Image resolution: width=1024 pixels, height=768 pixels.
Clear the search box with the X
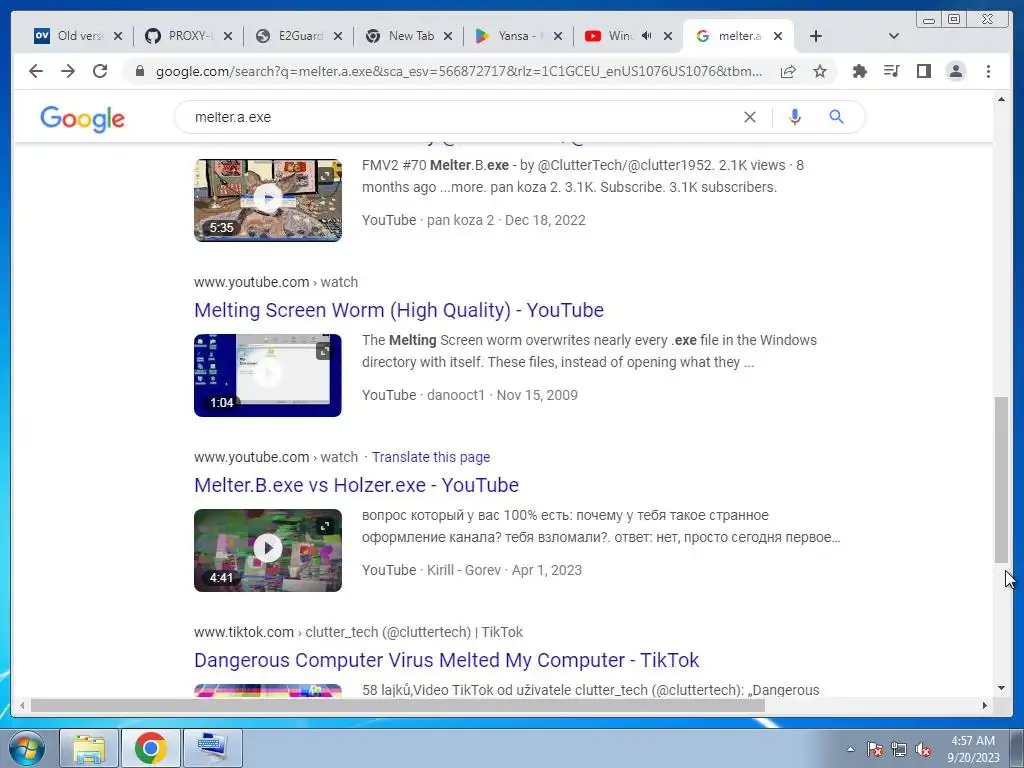(750, 117)
